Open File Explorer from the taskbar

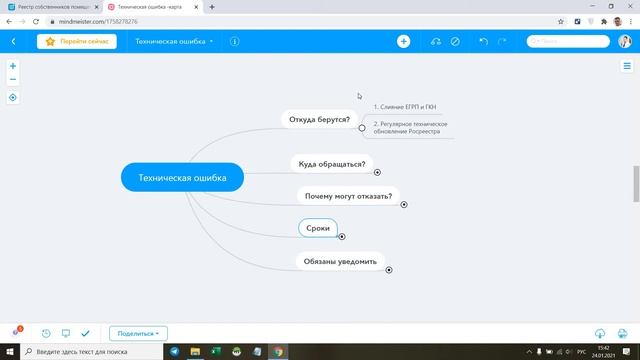pos(196,351)
